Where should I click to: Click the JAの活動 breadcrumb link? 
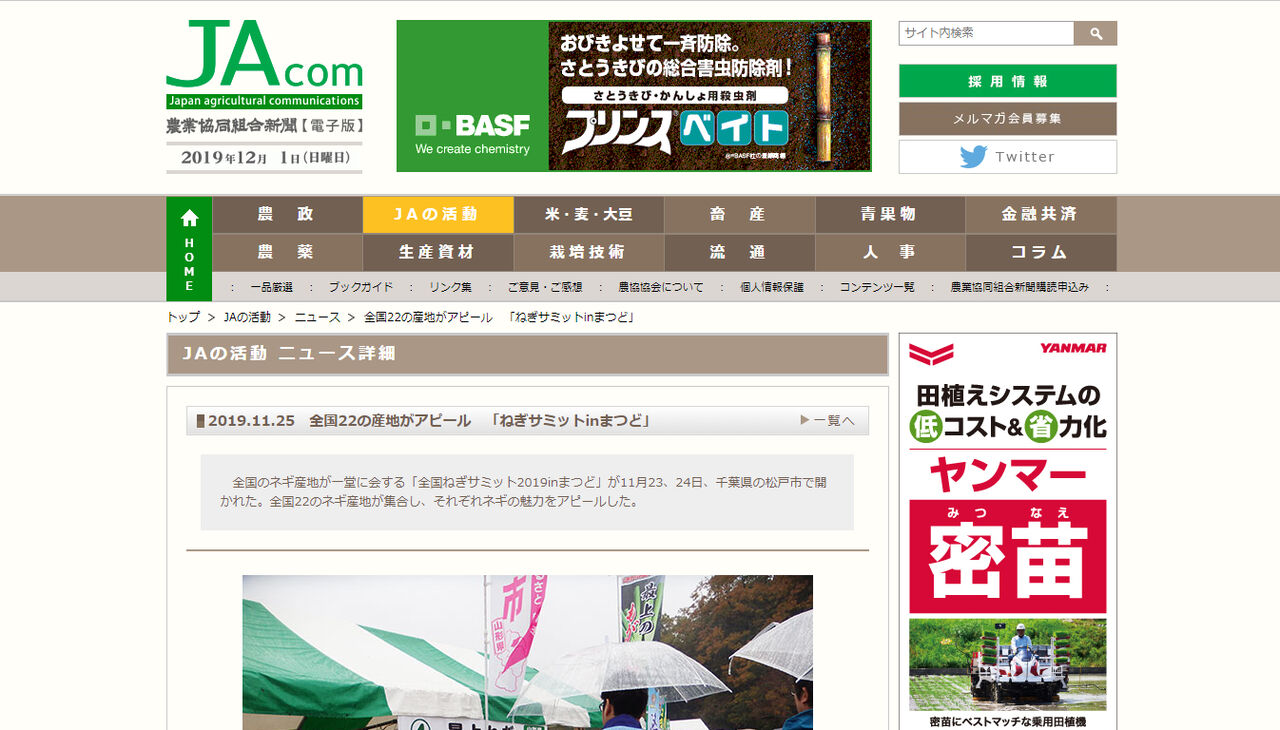pyautogui.click(x=247, y=317)
